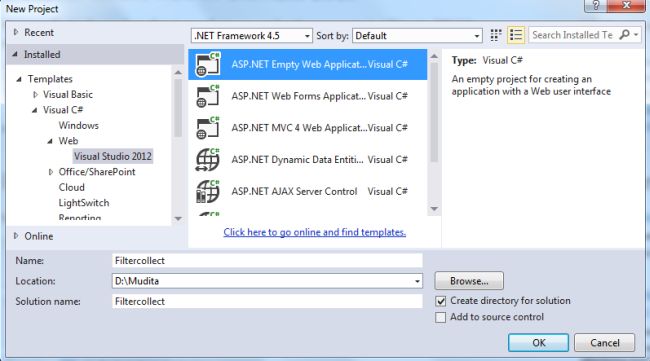Click the OK button
This screenshot has width=650, height=361.
(x=538, y=343)
